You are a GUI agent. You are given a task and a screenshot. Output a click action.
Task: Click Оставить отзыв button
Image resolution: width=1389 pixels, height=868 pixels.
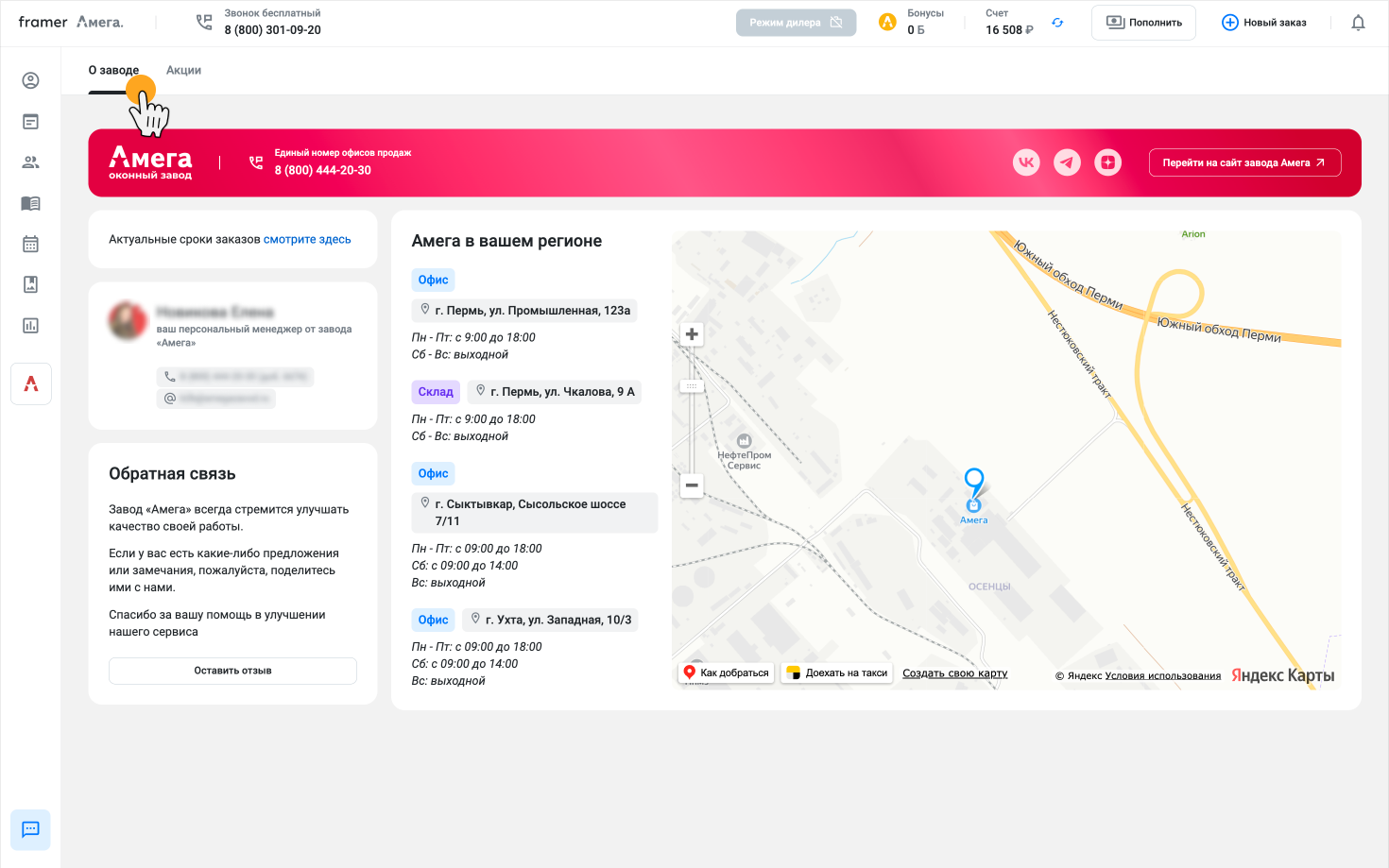(x=232, y=671)
